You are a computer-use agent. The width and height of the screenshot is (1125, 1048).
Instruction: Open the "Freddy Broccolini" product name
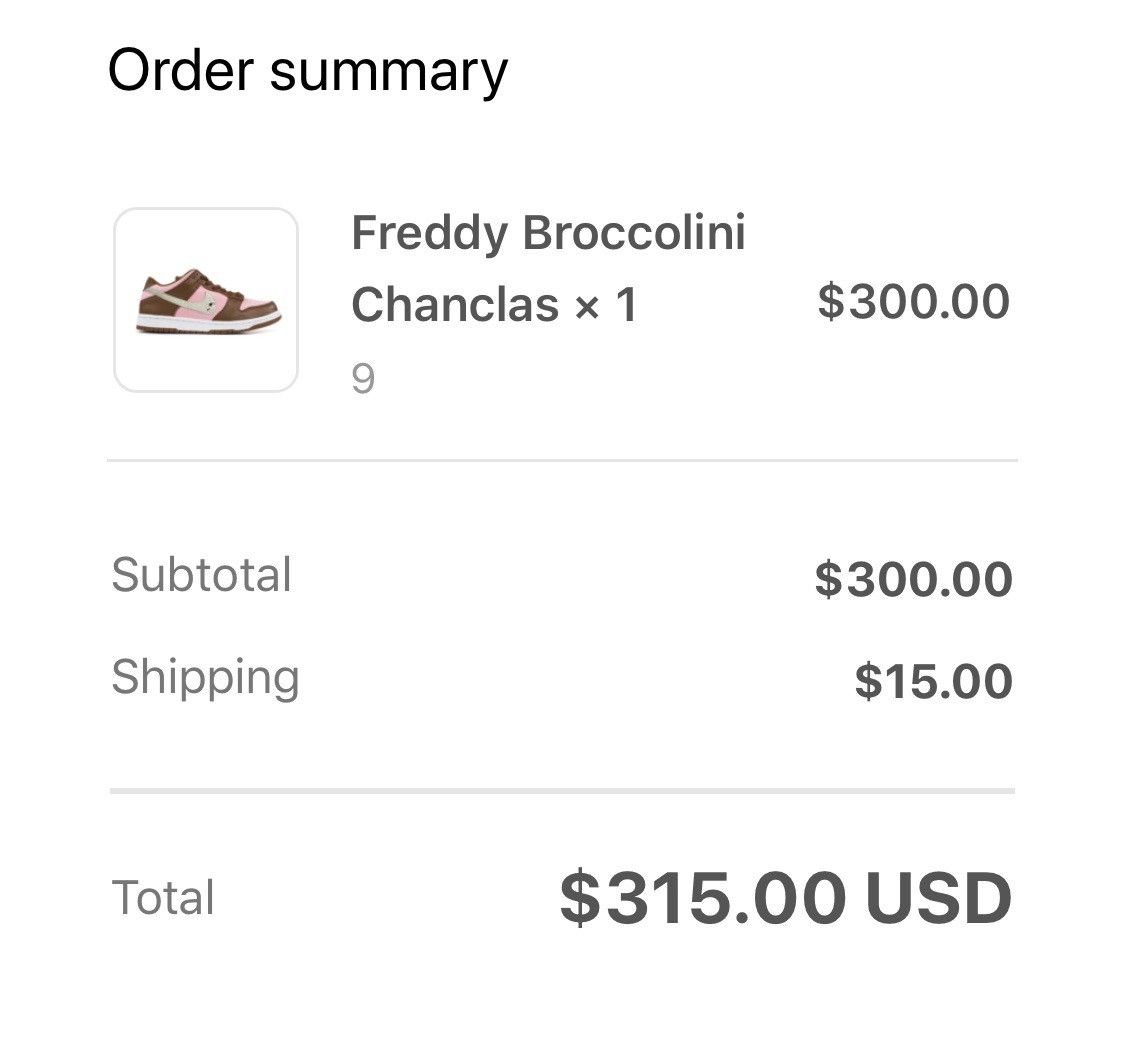548,233
